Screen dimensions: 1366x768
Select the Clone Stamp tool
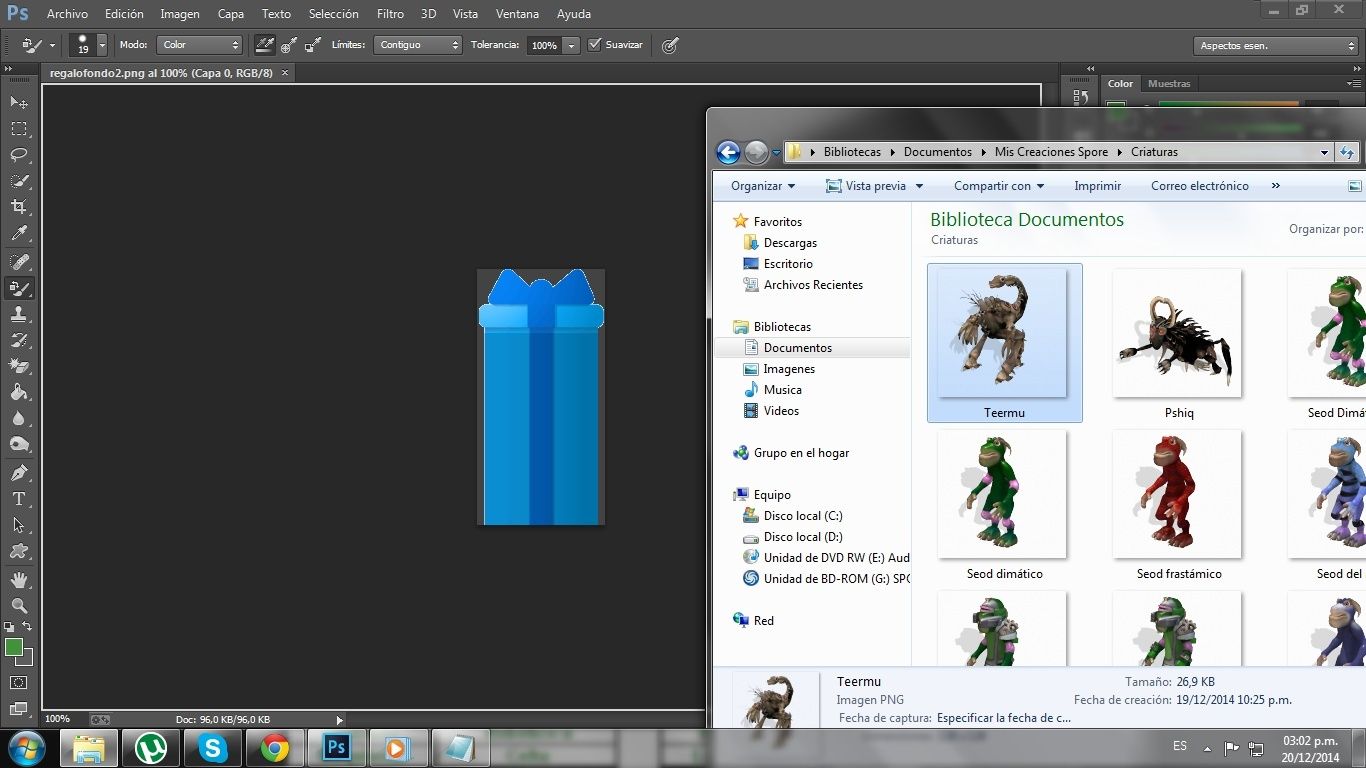pyautogui.click(x=19, y=314)
